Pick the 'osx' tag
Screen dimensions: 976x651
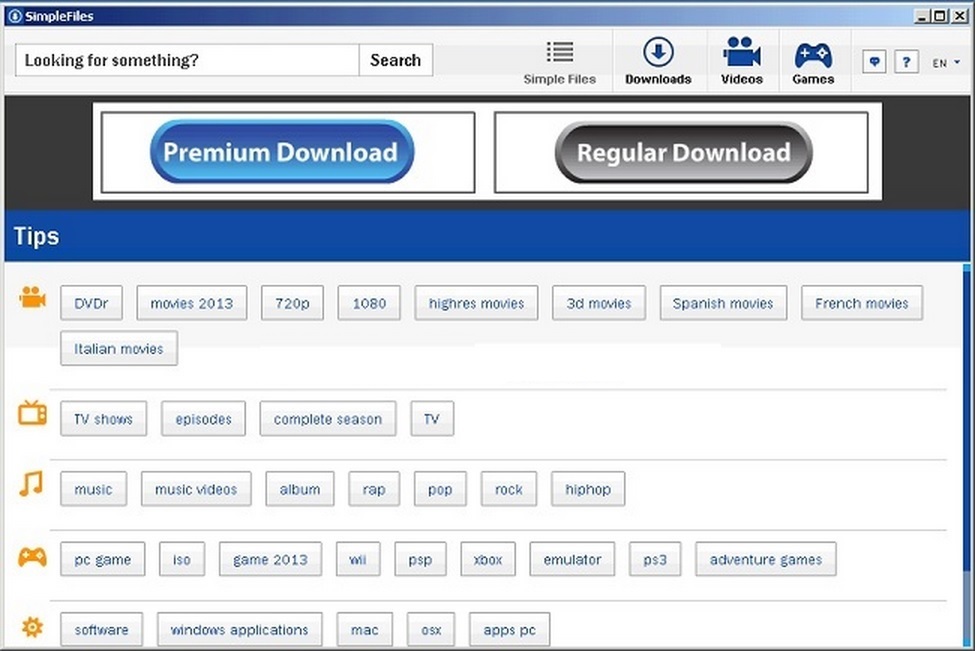(x=431, y=630)
